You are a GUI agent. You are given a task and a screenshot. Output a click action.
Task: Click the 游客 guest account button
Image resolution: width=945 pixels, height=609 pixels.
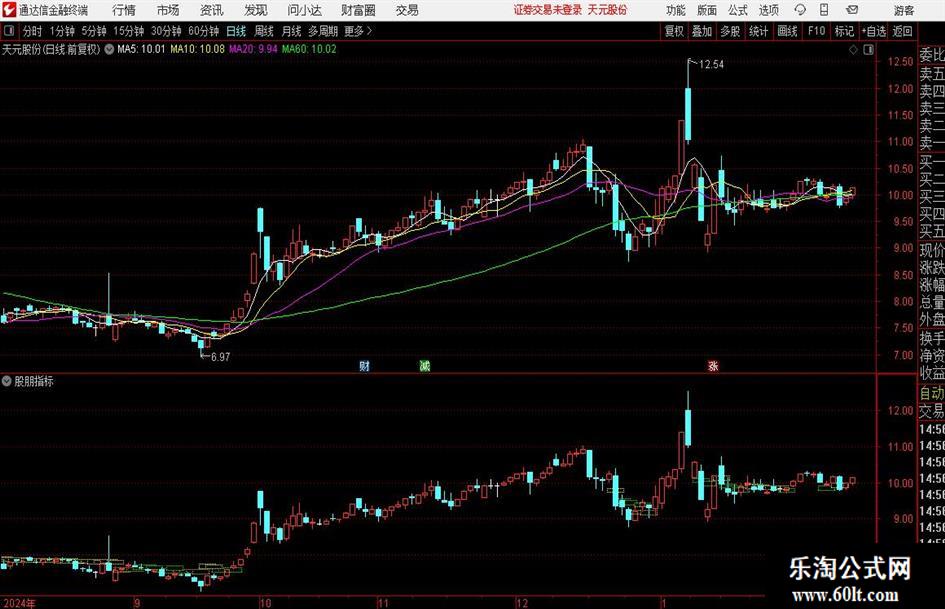903,10
